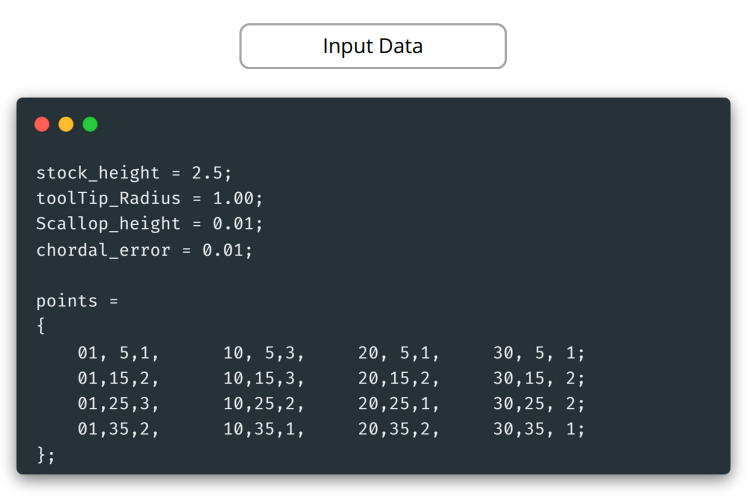Click the first point entry 01, 5,1
The image size is (750, 500).
coord(118,353)
